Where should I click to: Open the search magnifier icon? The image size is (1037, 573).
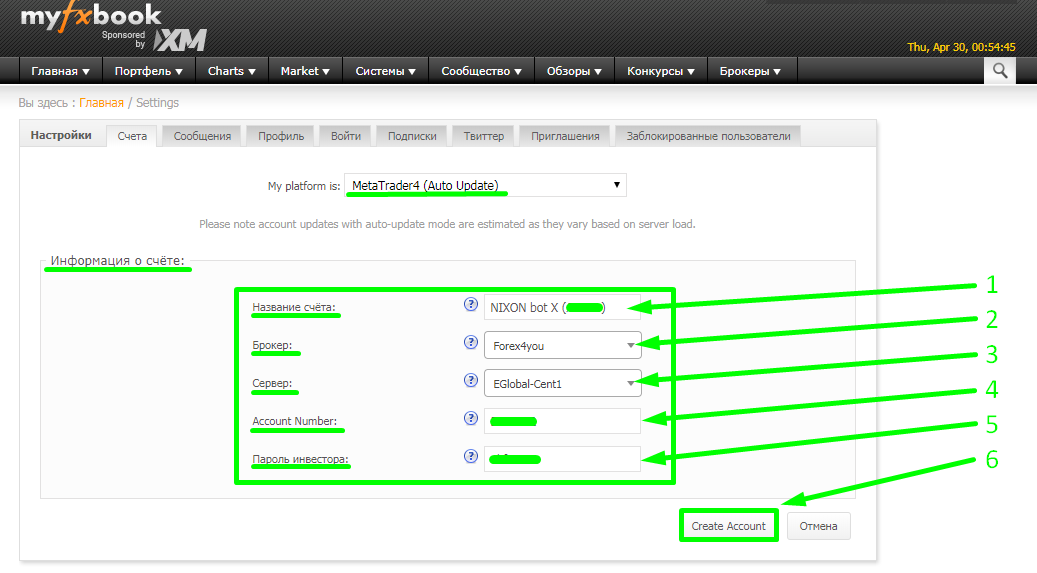click(999, 71)
